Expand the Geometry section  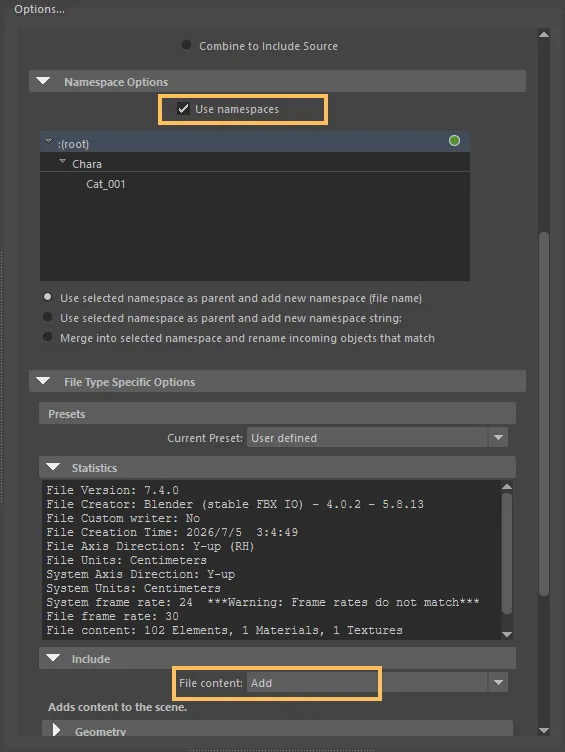(x=56, y=730)
